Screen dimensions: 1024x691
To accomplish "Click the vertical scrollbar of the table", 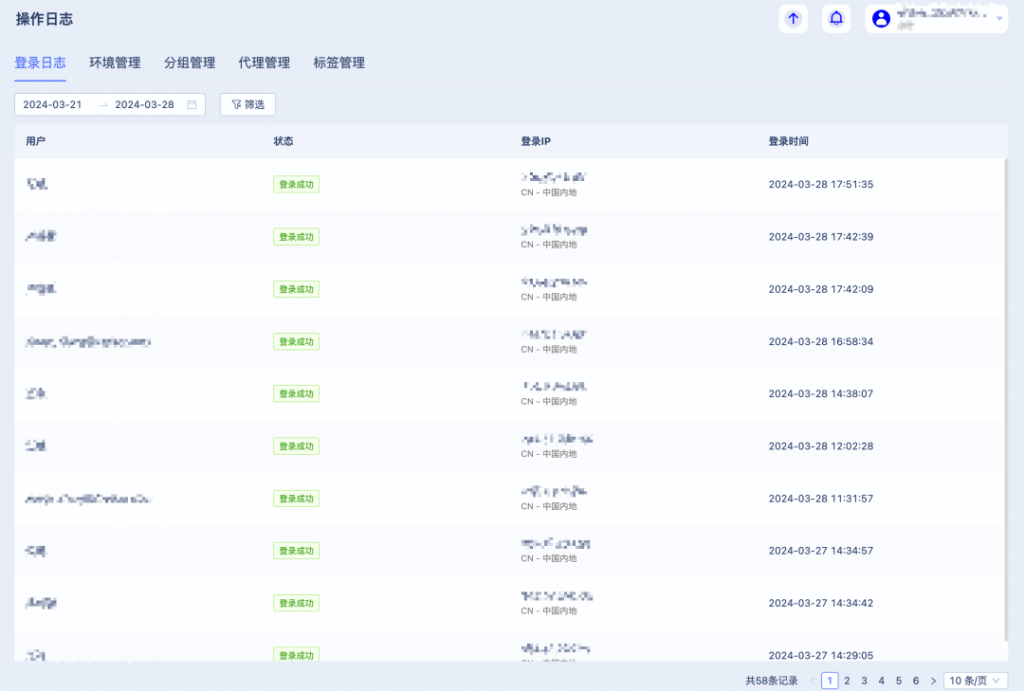I will (1005, 400).
